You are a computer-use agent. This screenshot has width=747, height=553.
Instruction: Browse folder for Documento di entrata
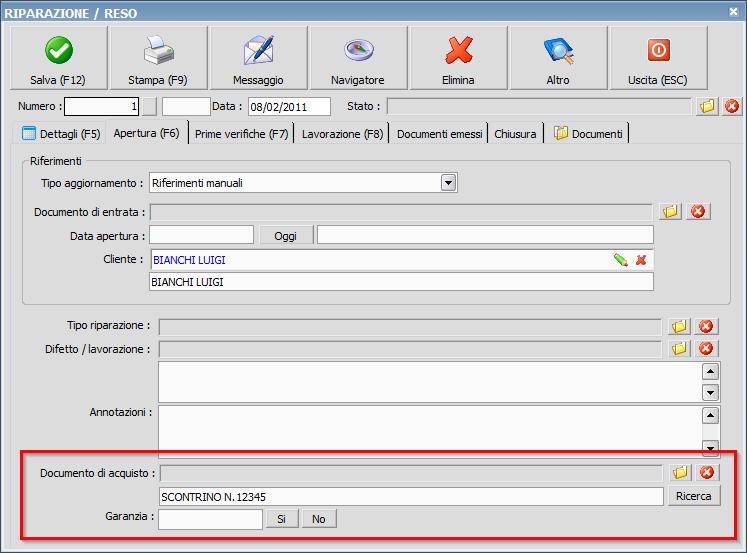[x=670, y=211]
